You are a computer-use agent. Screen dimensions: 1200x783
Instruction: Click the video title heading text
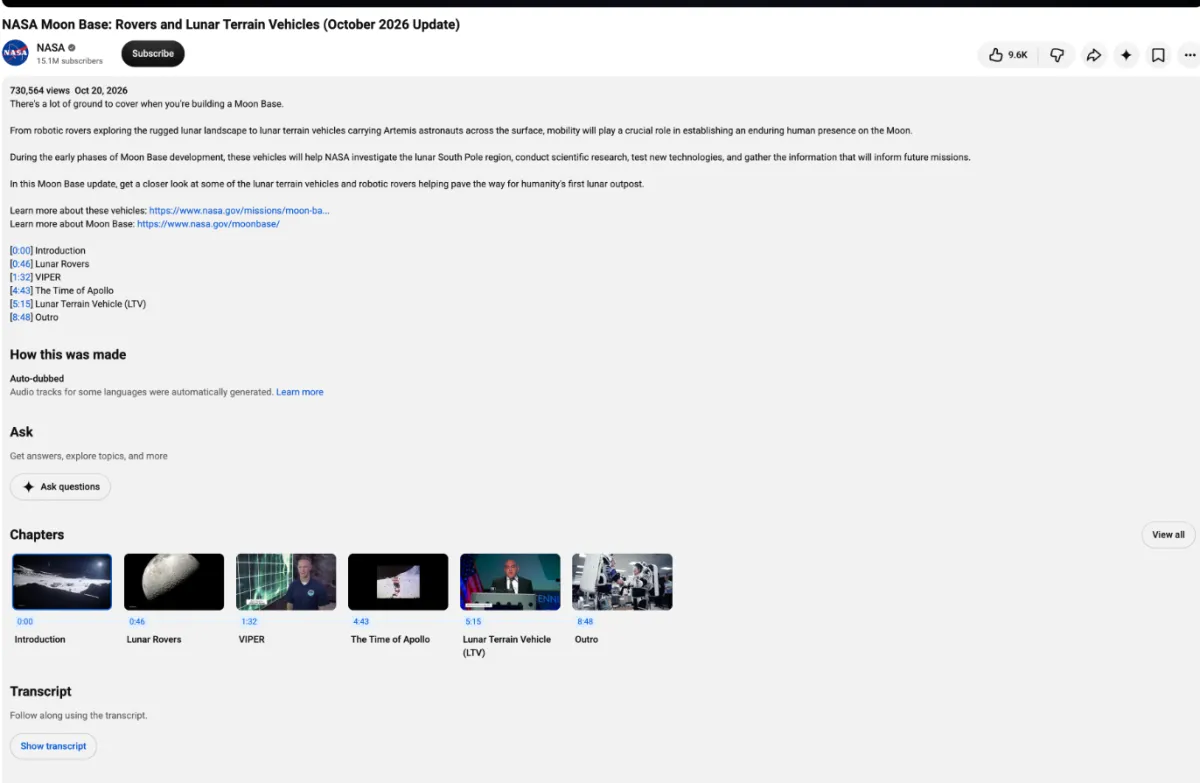point(231,25)
